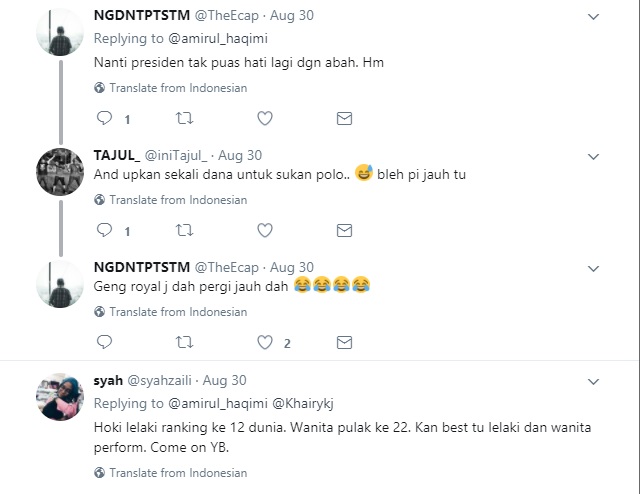
Task: Send first NGDNTPTSTM tweet via direct message
Action: point(344,118)
